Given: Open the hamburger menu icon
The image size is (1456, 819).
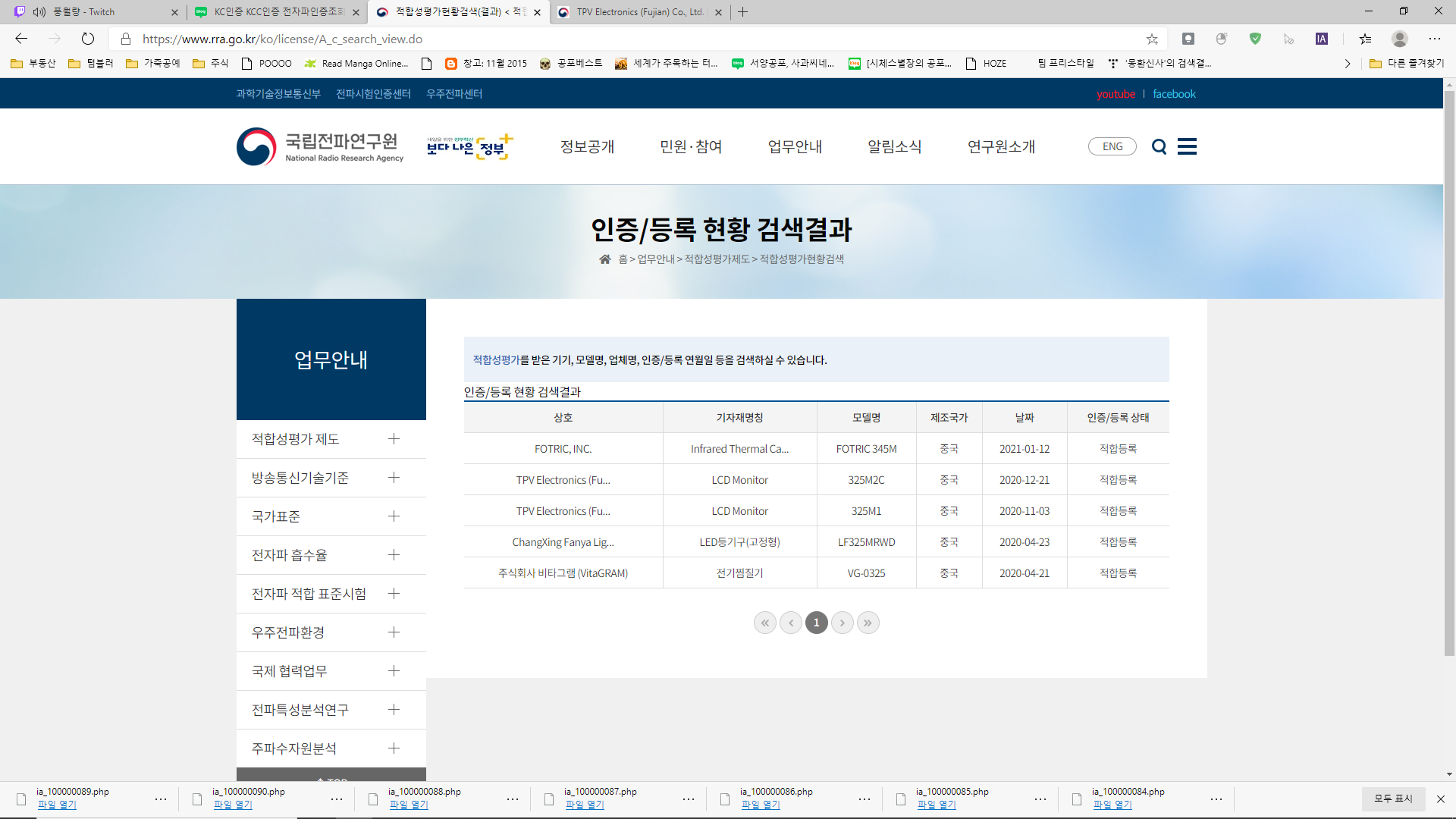Looking at the screenshot, I should [1187, 146].
